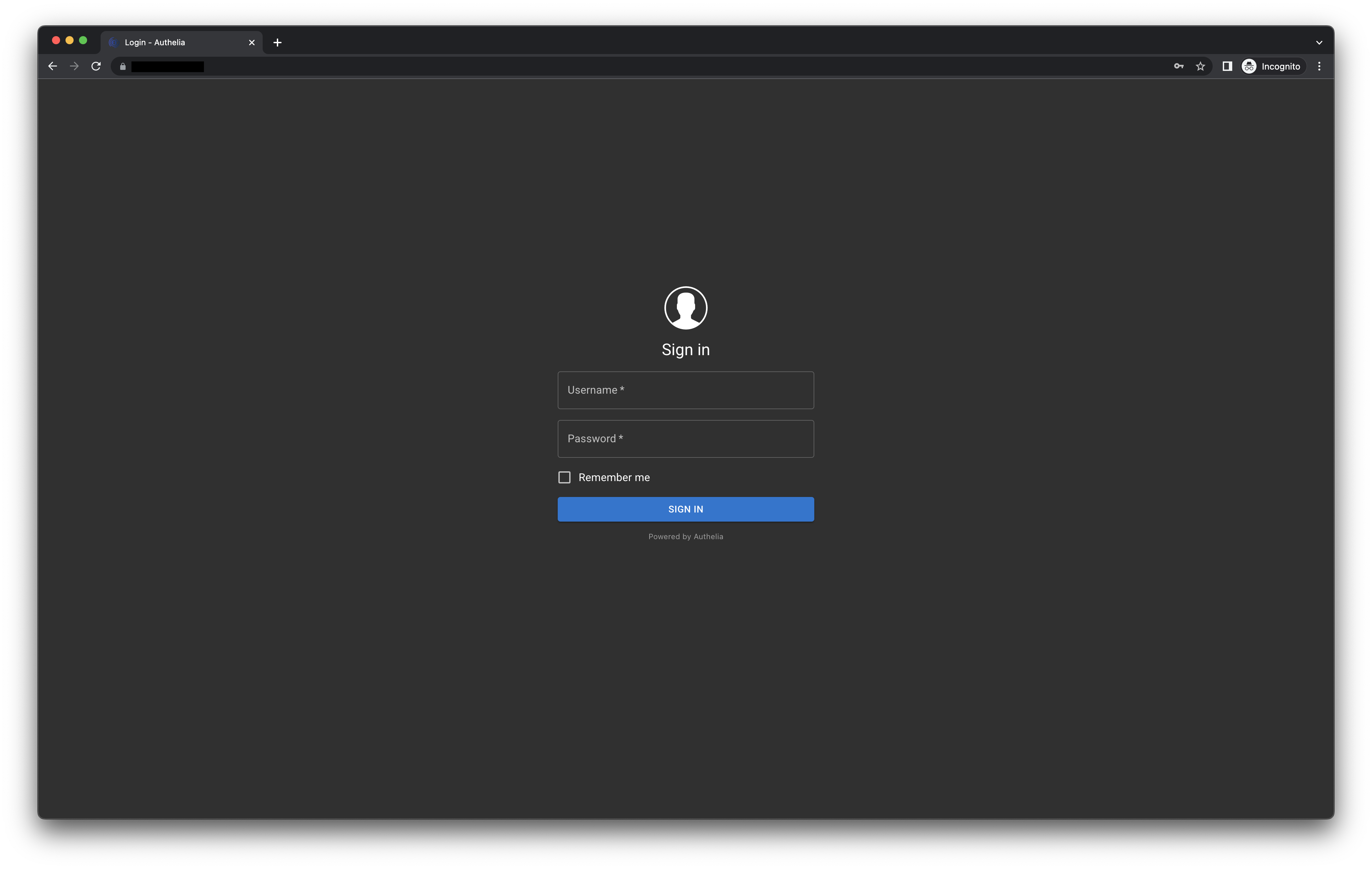Open Chrome's three-dot menu
Image resolution: width=1372 pixels, height=869 pixels.
coord(1318,66)
